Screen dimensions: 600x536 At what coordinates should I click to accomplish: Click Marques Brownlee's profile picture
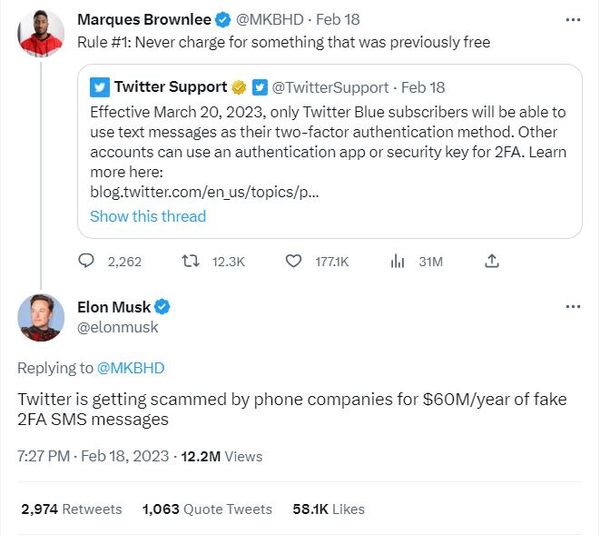(42, 35)
